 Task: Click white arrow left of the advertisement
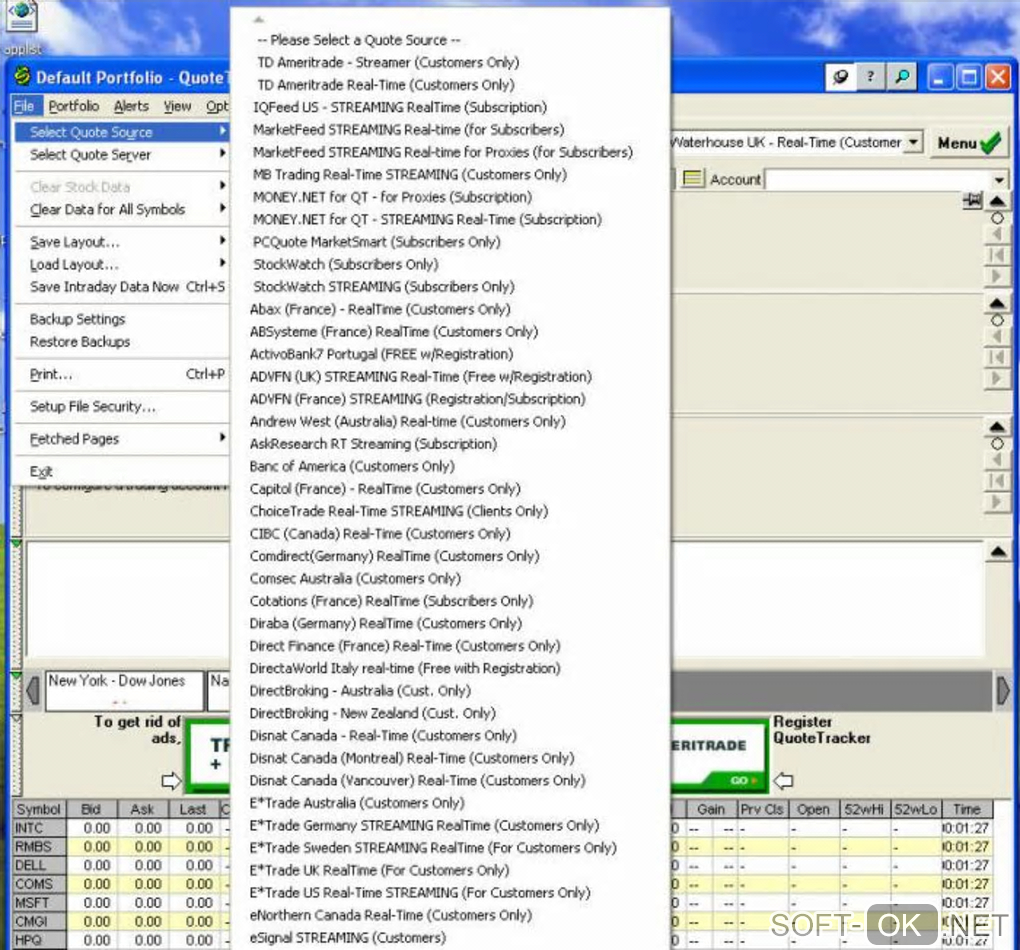point(171,780)
